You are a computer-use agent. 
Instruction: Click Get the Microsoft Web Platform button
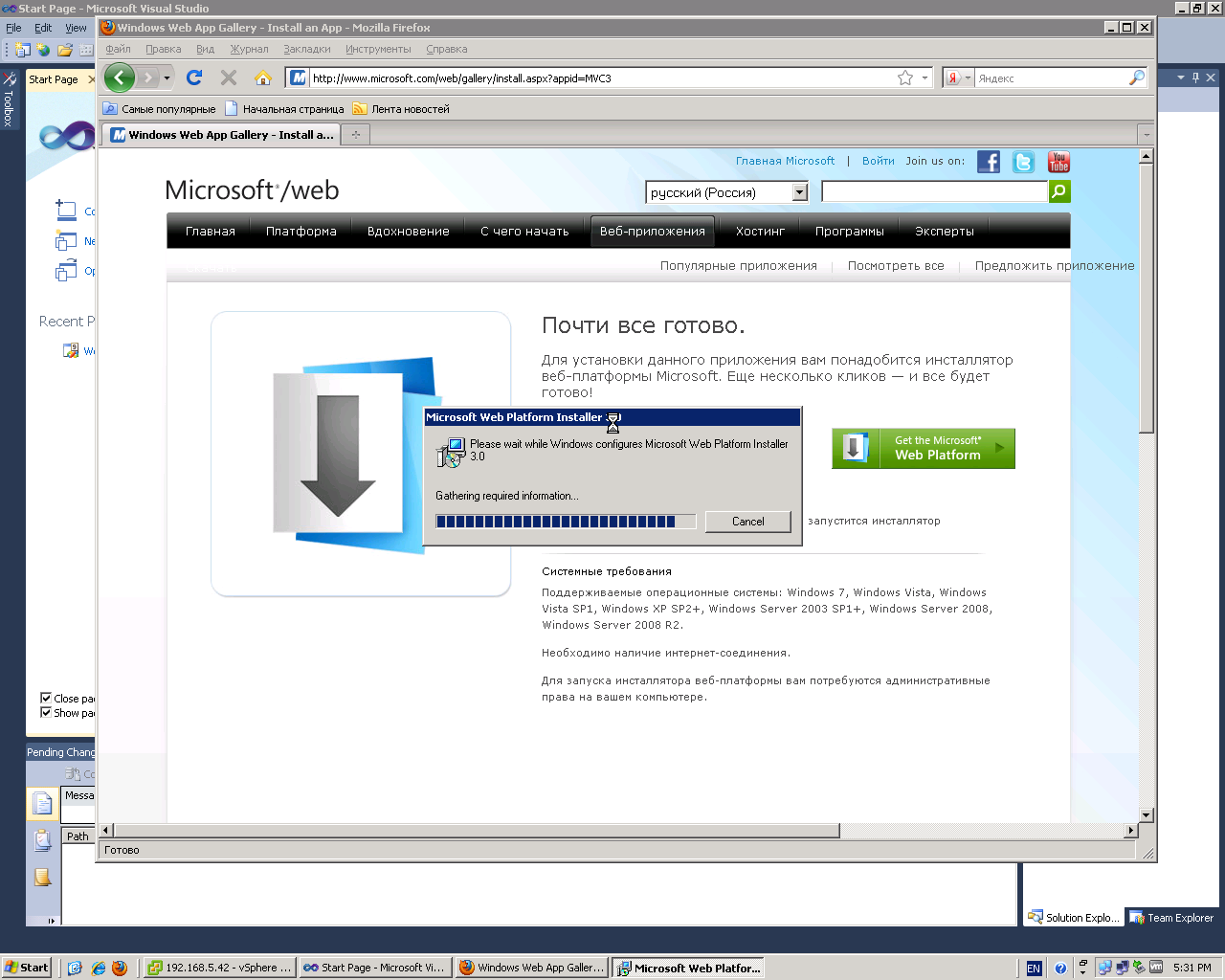(924, 448)
